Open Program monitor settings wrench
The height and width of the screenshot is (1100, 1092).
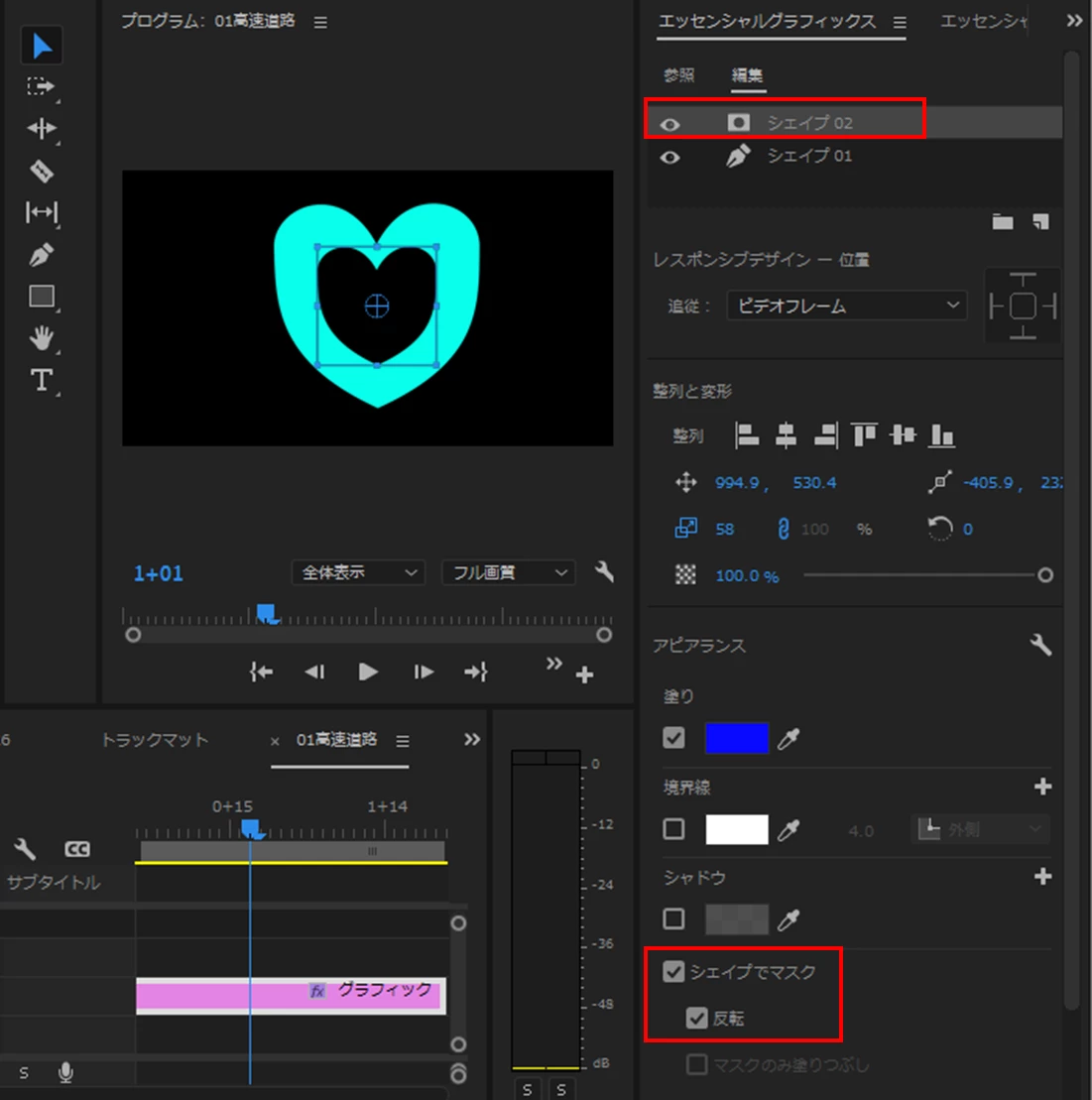[604, 571]
